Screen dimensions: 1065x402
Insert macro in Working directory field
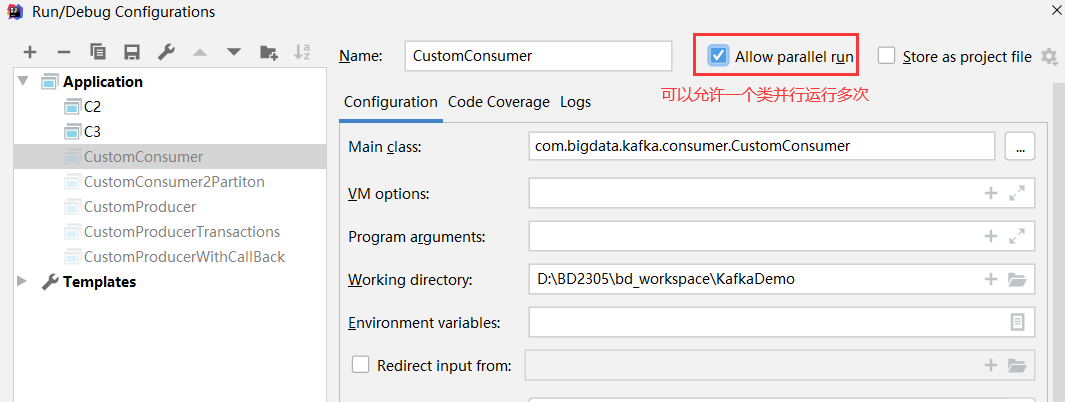[x=991, y=279]
